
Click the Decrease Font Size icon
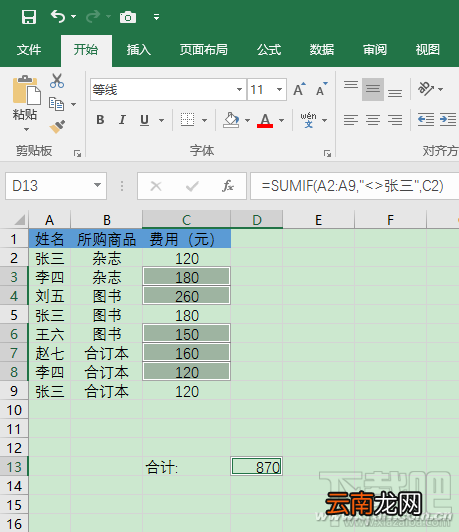click(322, 89)
